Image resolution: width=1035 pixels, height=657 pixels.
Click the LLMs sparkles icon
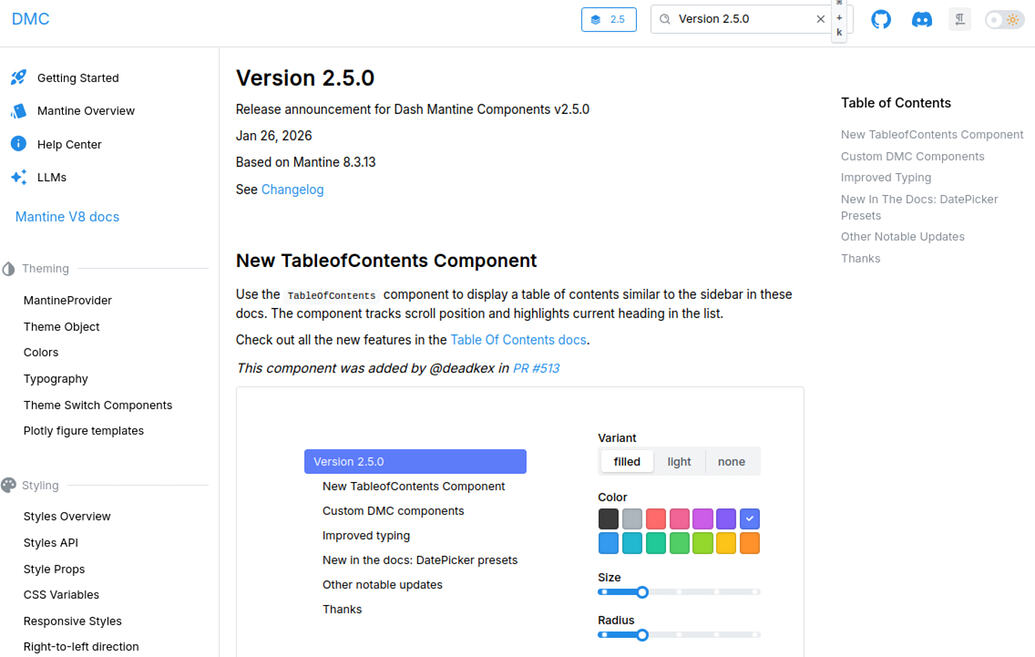(x=19, y=177)
